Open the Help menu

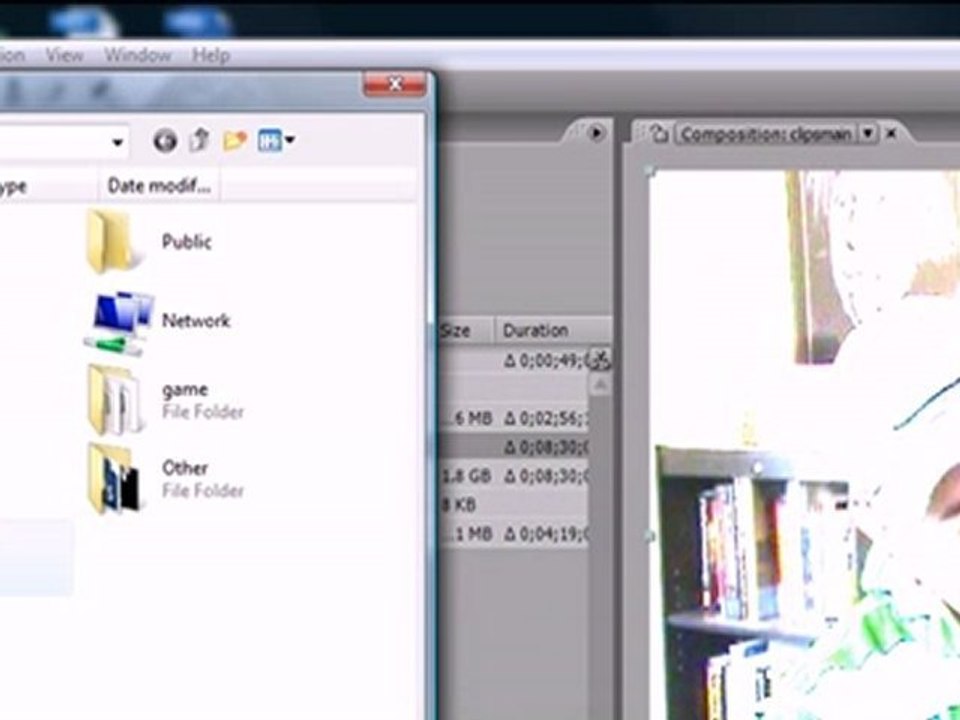pos(211,56)
